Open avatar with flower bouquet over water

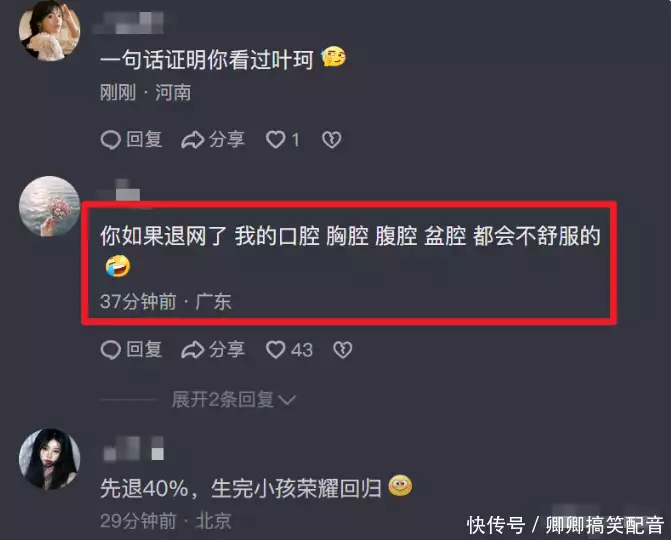[x=50, y=206]
